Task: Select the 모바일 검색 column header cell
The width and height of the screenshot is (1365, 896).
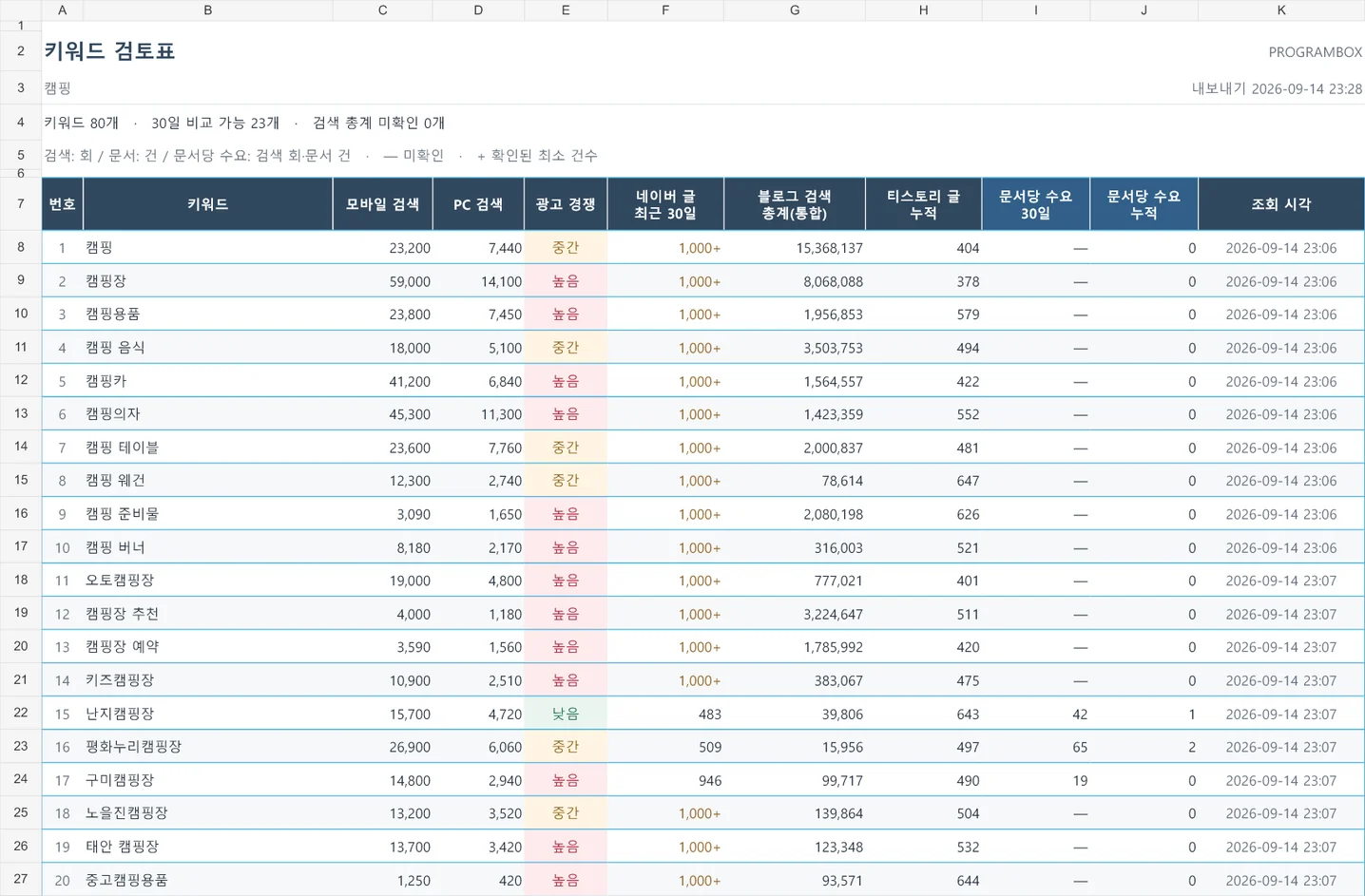Action: tap(382, 204)
